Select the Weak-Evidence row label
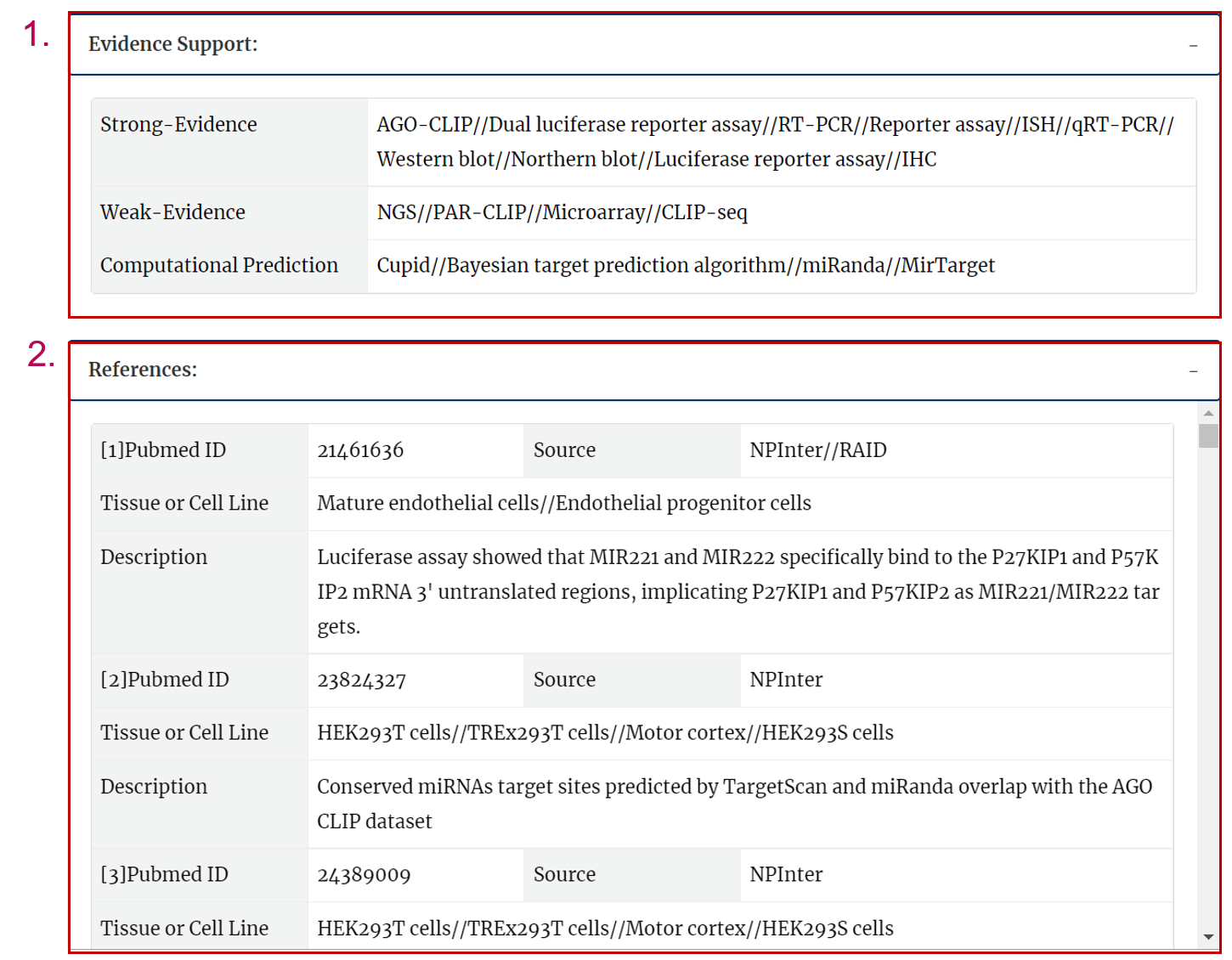The width and height of the screenshot is (1232, 960). pos(172,212)
